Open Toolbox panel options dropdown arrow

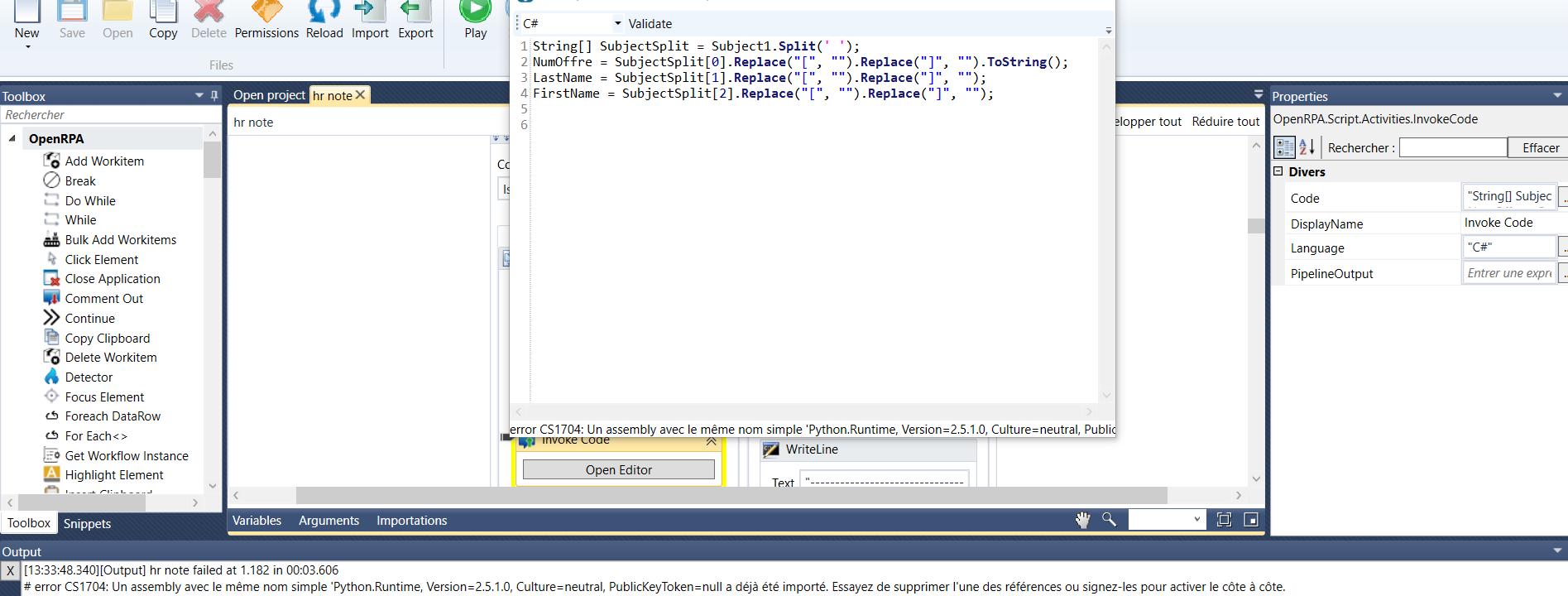[199, 96]
